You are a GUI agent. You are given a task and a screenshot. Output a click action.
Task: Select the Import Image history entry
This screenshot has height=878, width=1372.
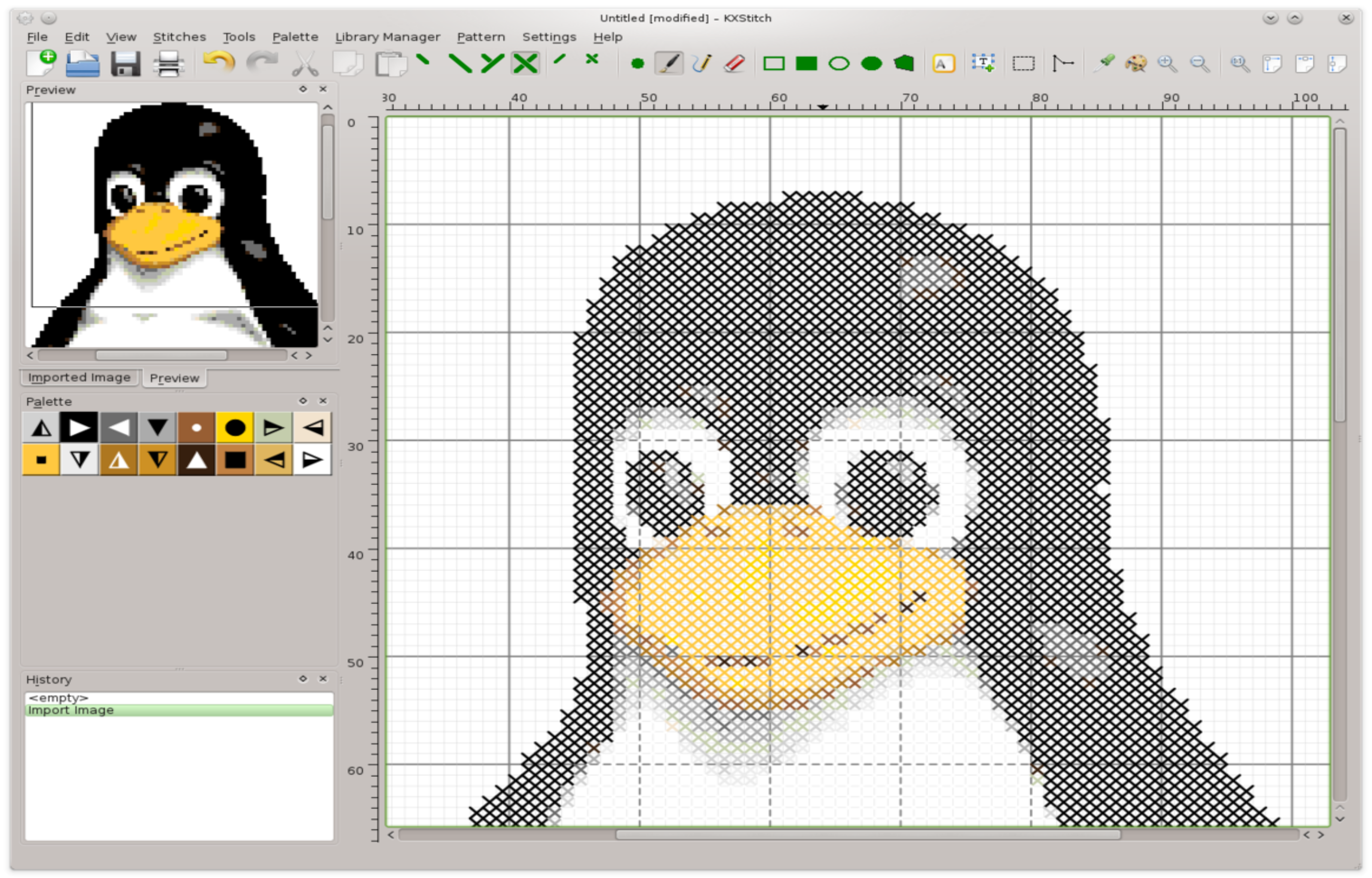tap(179, 710)
